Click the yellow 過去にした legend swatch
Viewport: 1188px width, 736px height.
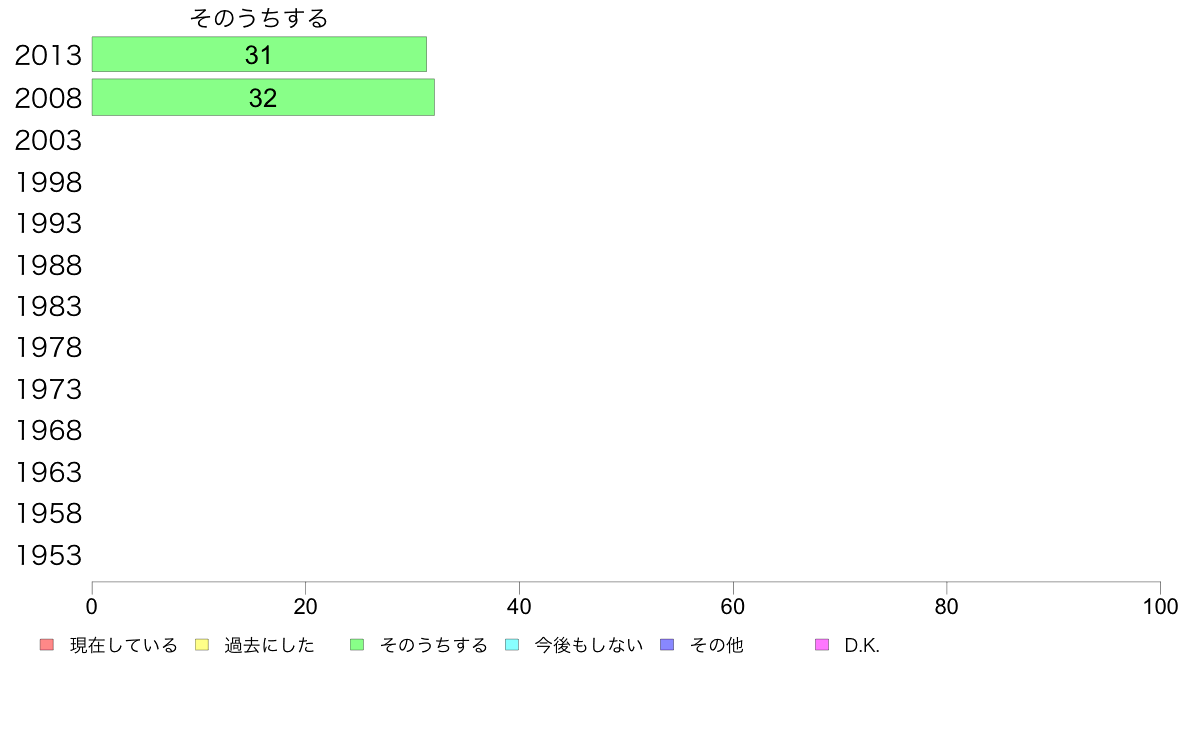(201, 645)
